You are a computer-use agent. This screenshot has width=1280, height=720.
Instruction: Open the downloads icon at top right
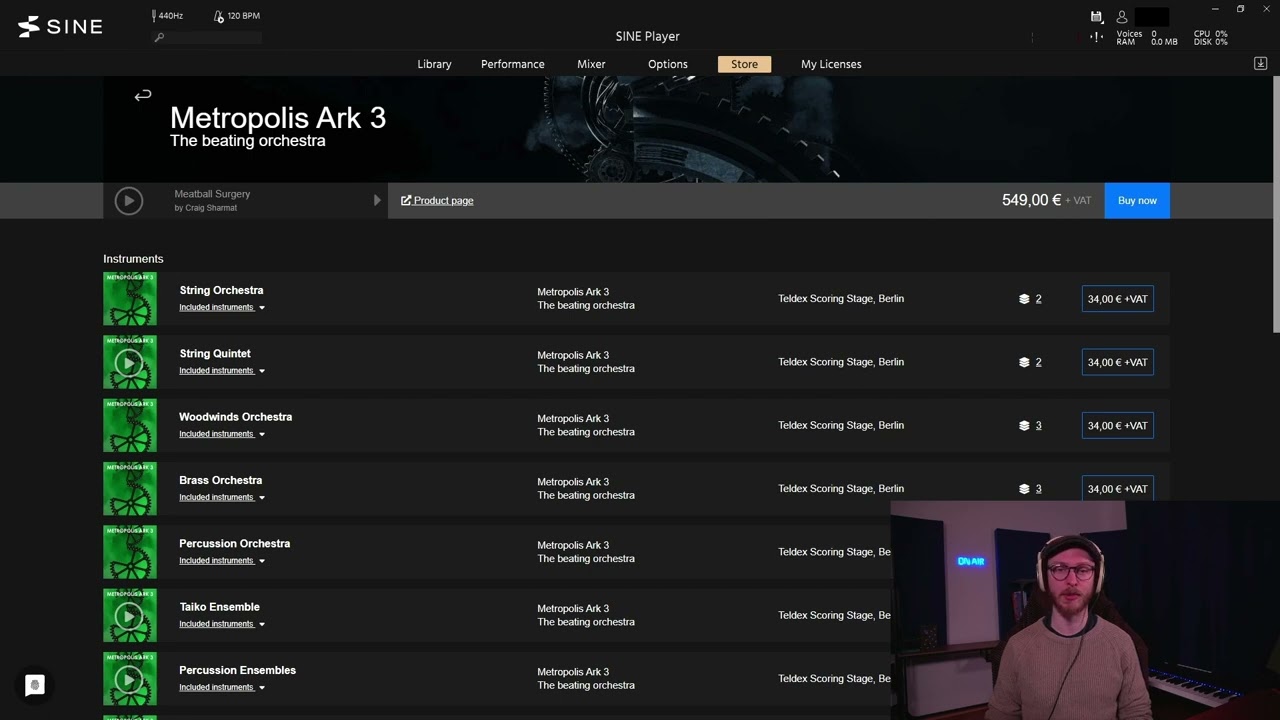pyautogui.click(x=1260, y=63)
